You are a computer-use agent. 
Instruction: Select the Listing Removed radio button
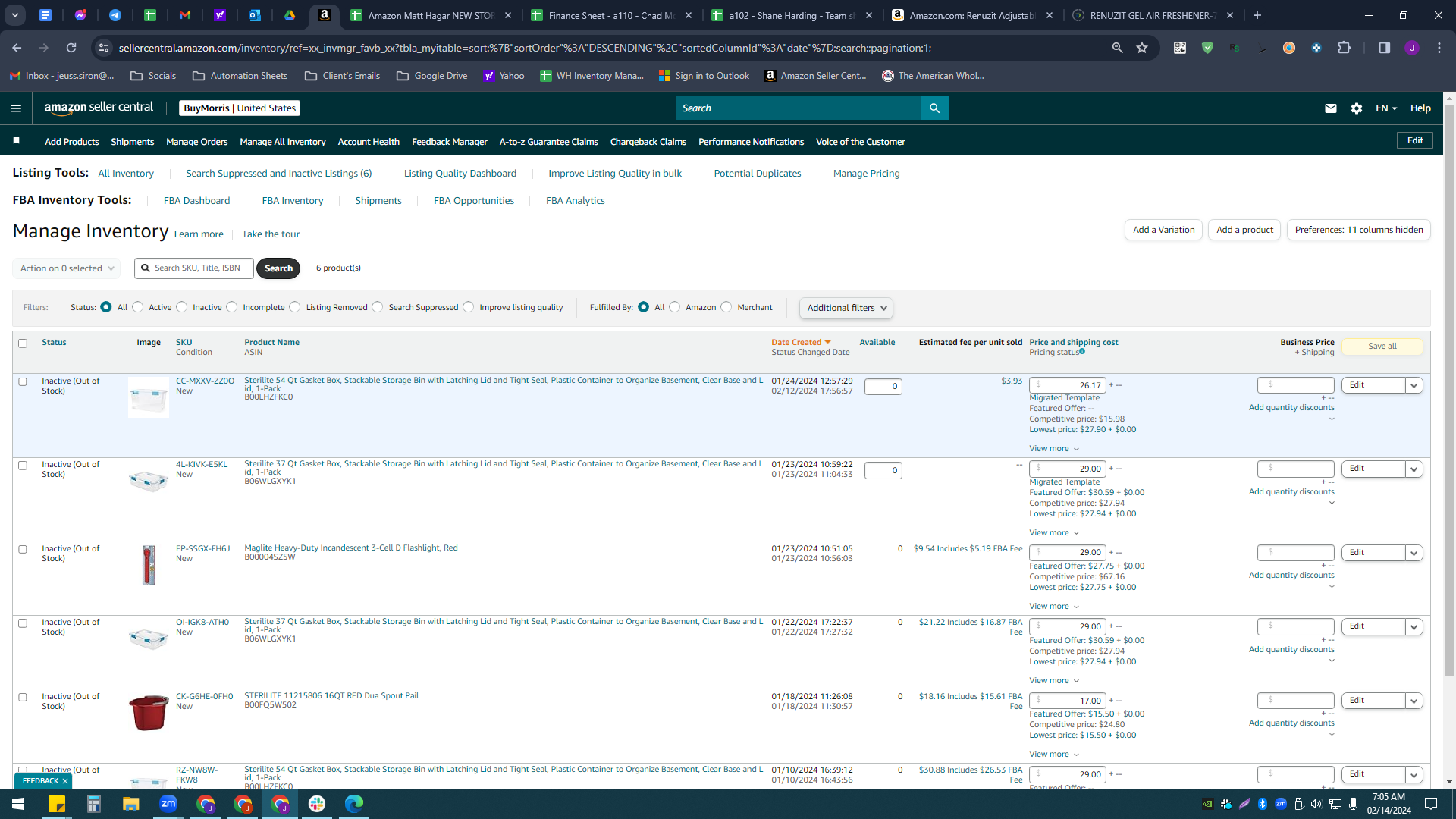point(295,307)
